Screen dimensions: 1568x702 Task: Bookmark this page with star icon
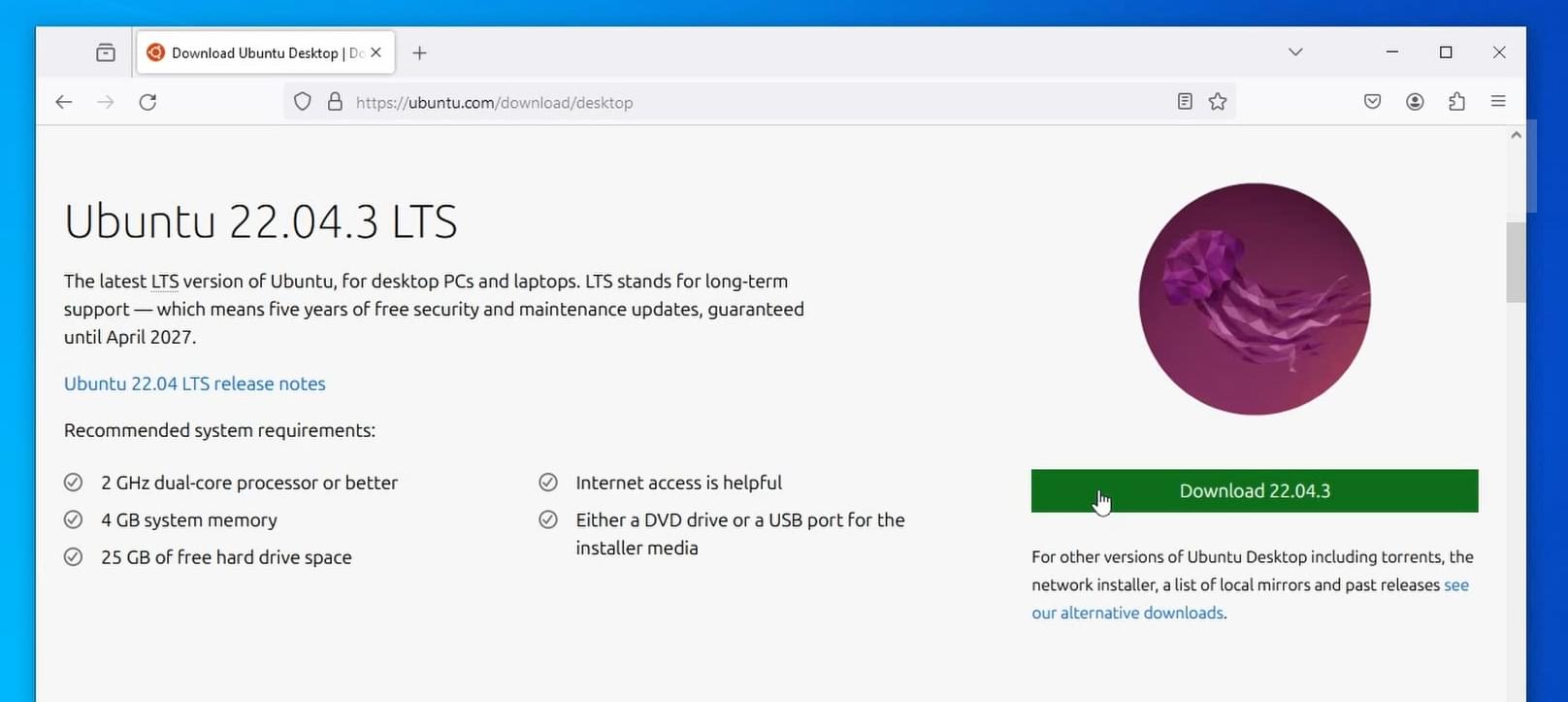point(1218,102)
